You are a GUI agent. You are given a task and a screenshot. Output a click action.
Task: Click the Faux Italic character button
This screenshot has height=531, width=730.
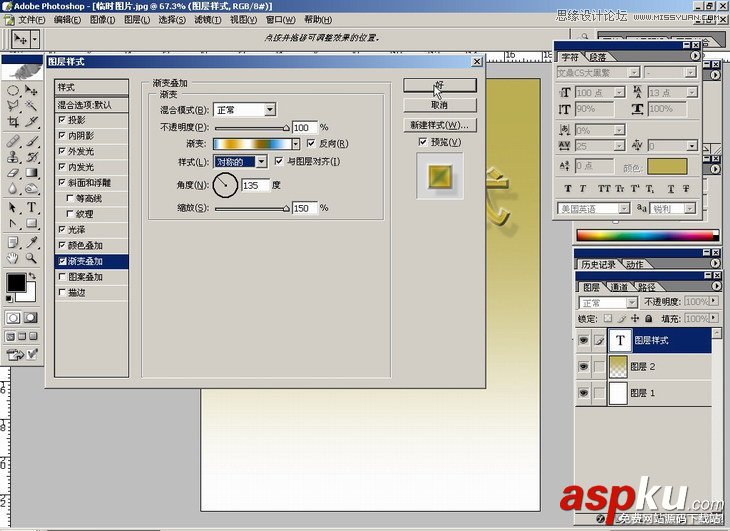pos(583,188)
